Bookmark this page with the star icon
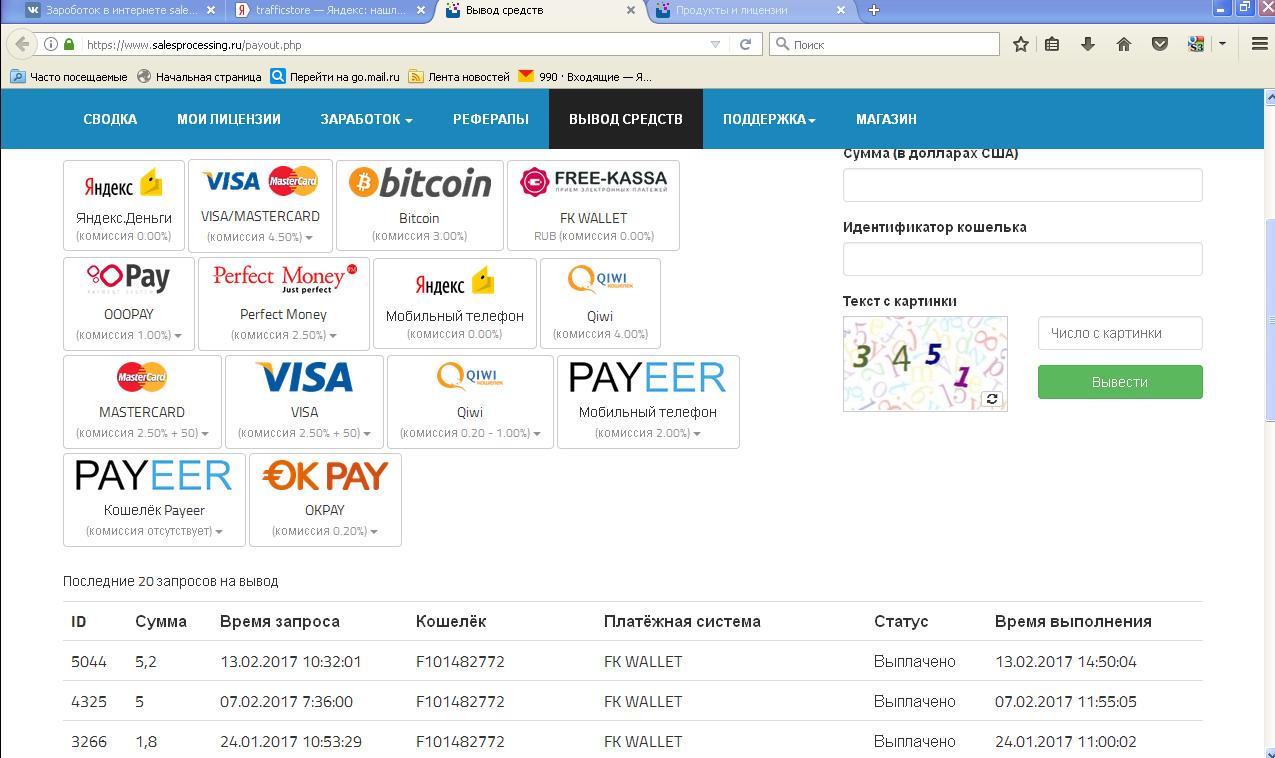This screenshot has width=1275, height=758. click(x=1021, y=45)
